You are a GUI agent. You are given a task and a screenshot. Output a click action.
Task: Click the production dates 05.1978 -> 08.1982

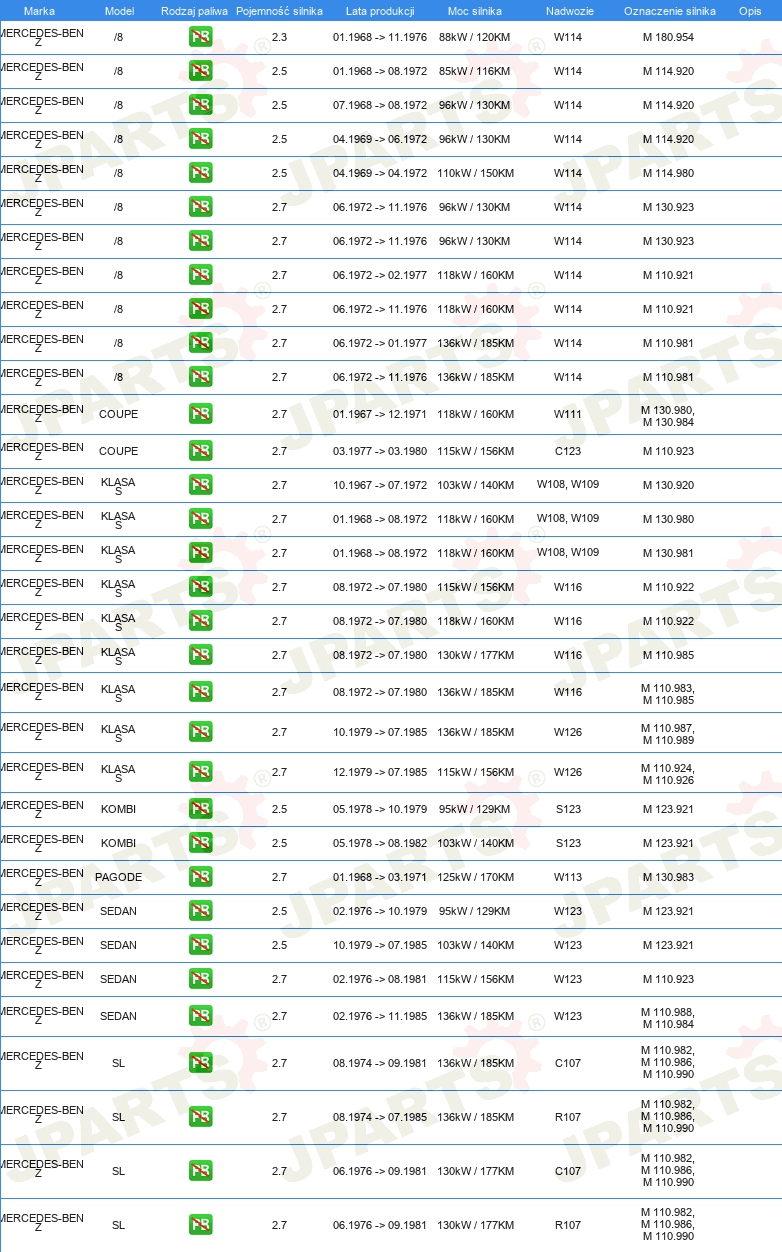[x=380, y=844]
